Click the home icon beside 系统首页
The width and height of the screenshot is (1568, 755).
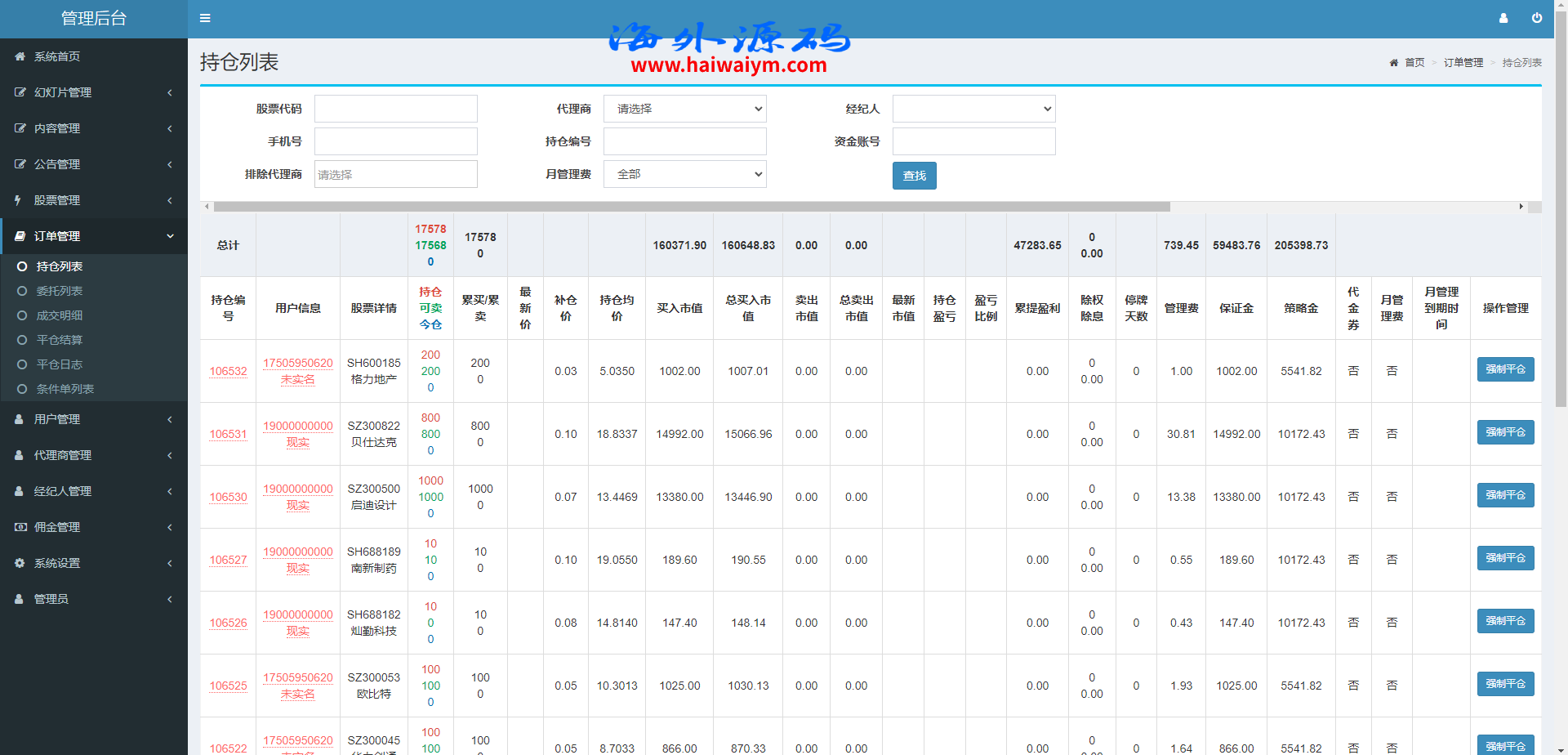click(x=20, y=56)
